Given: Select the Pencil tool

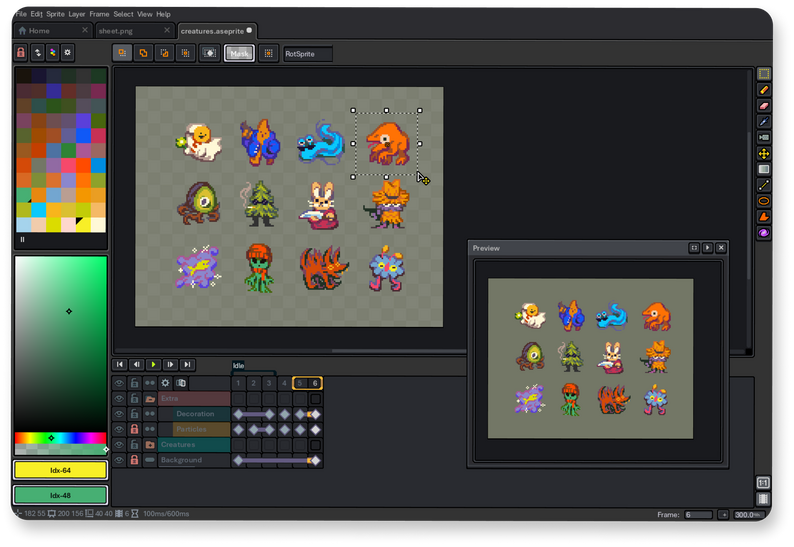Looking at the screenshot, I should point(764,89).
